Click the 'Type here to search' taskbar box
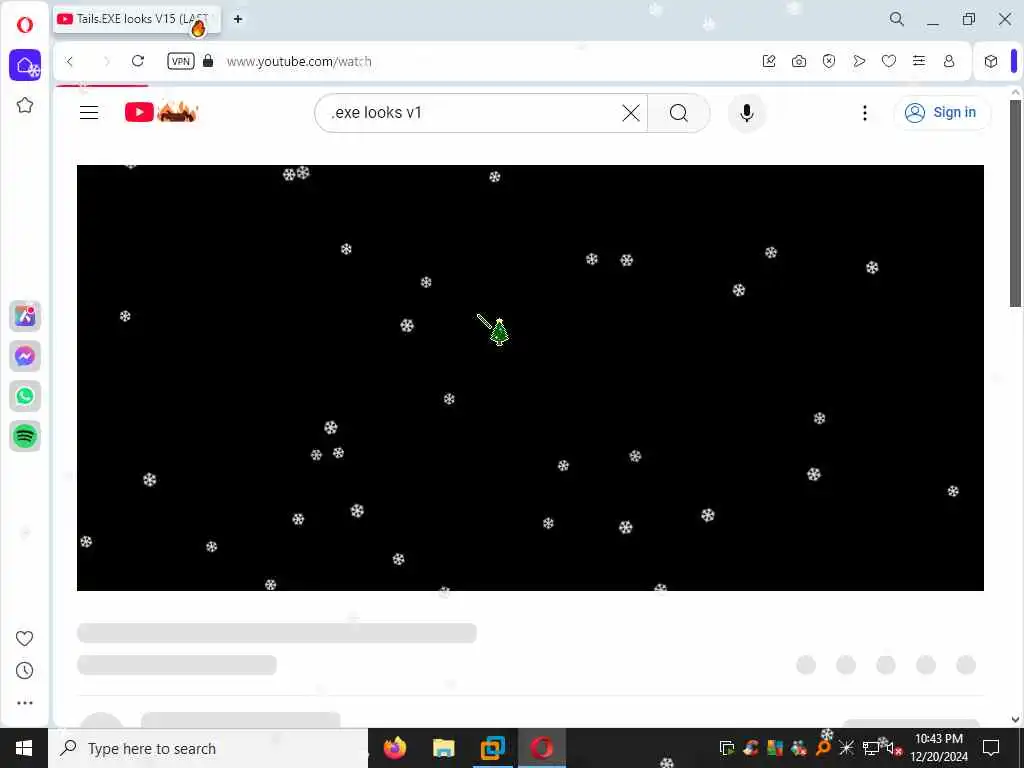1024x768 pixels. [208, 748]
